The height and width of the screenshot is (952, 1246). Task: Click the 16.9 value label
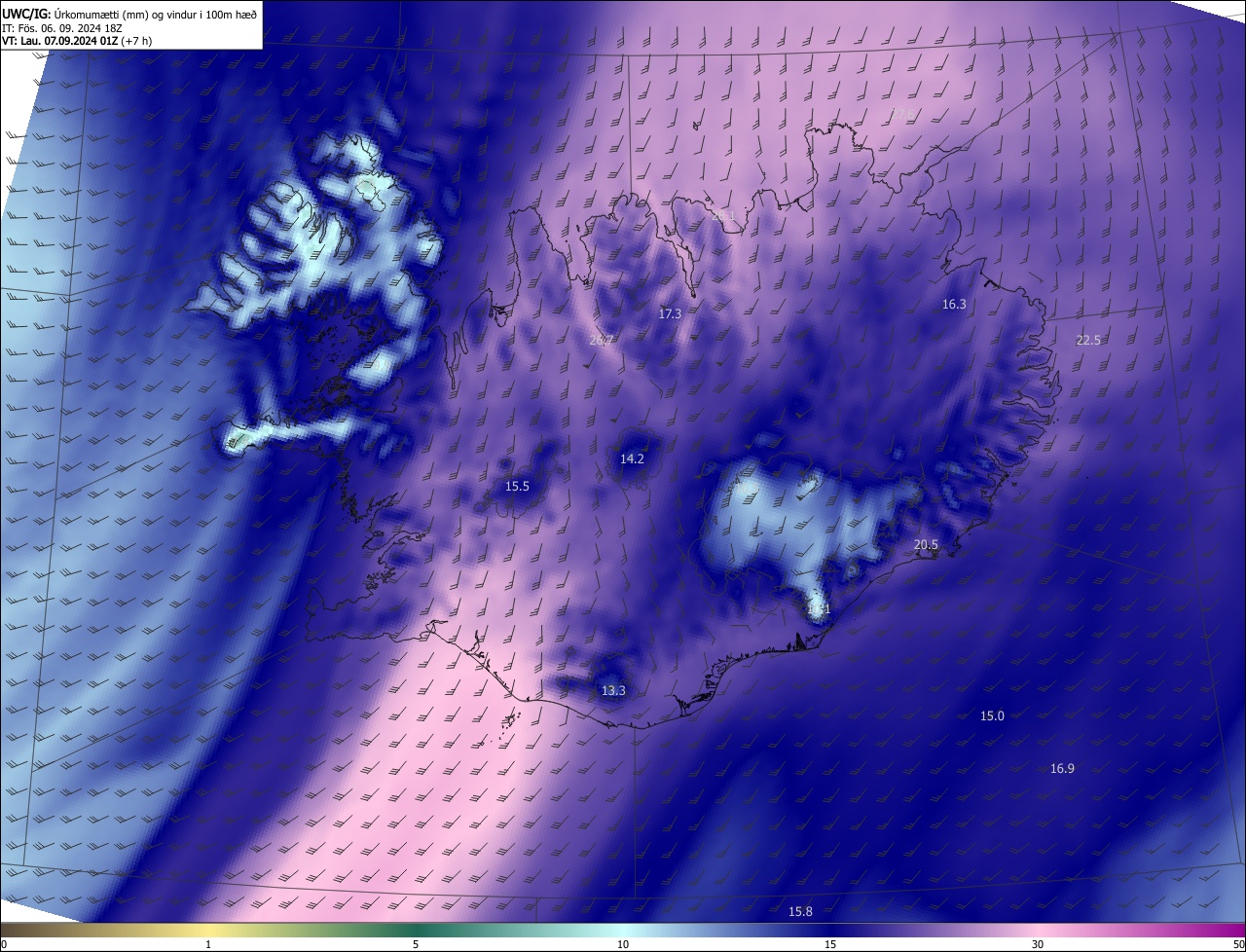1062,769
